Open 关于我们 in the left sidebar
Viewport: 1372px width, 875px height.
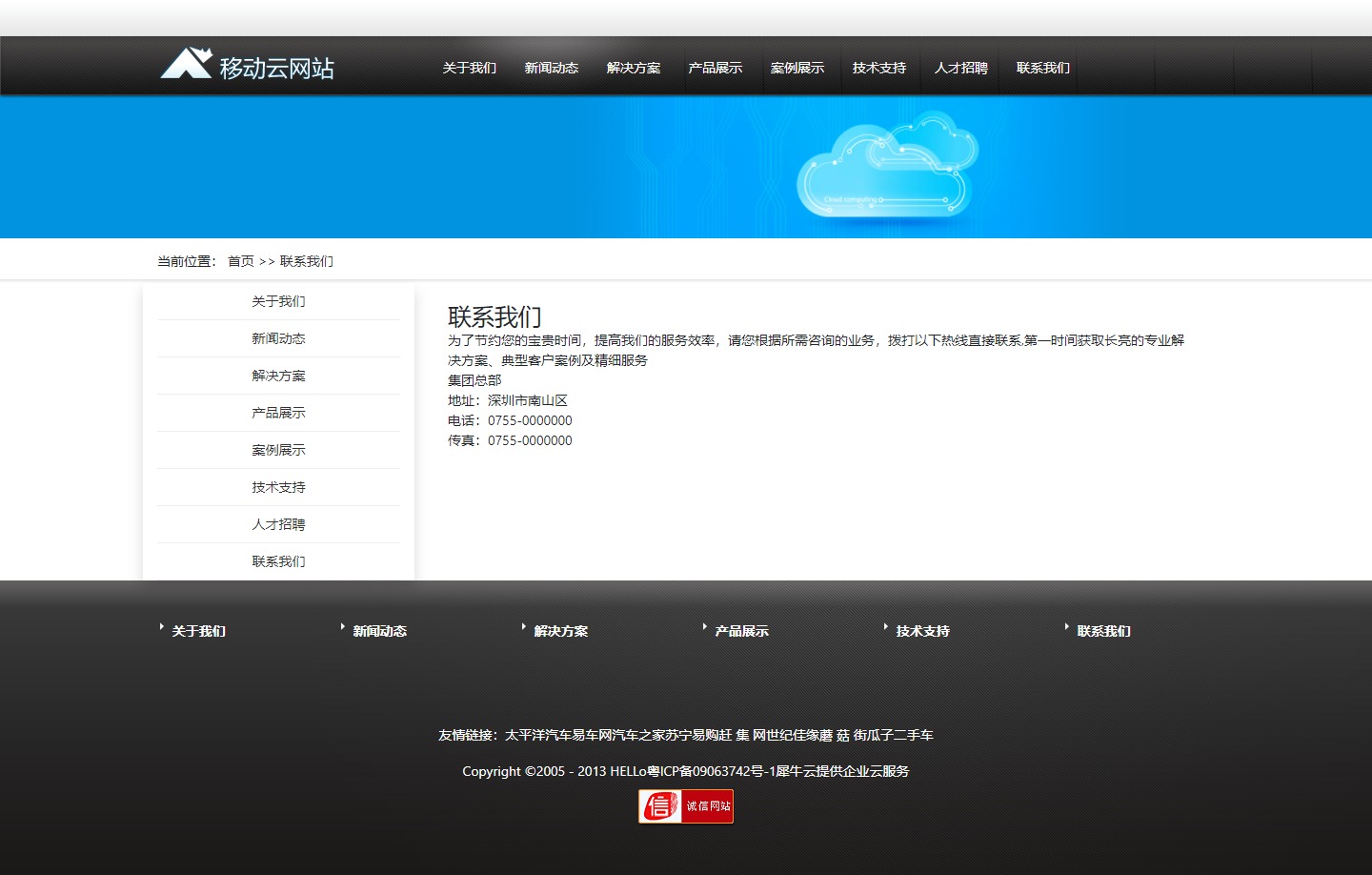pos(278,301)
